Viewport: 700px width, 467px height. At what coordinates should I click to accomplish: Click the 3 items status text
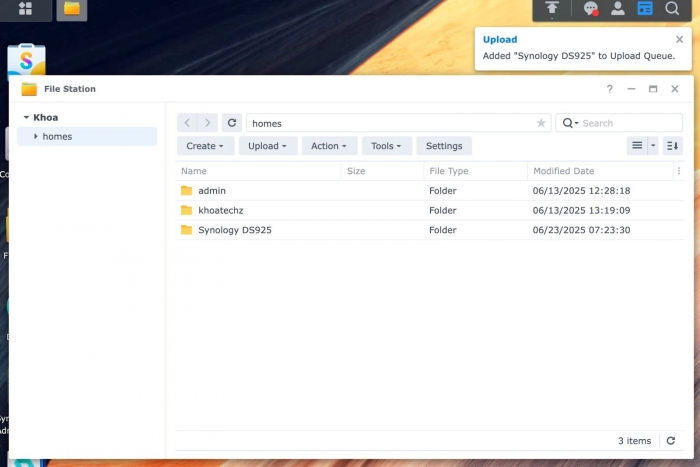pyautogui.click(x=634, y=441)
